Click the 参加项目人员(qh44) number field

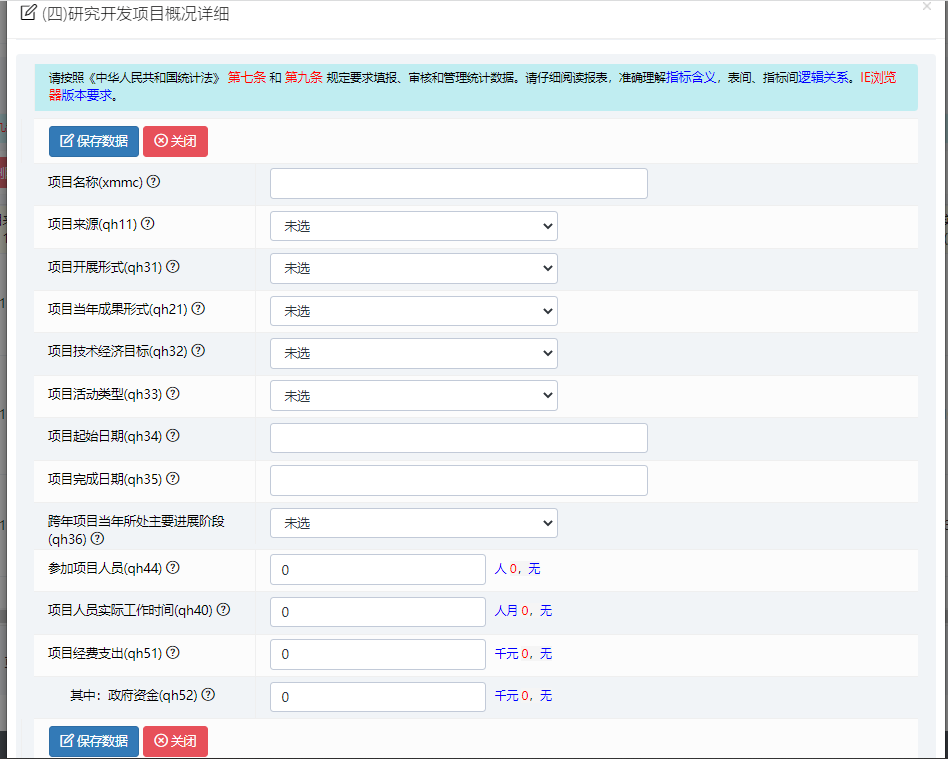tap(378, 570)
